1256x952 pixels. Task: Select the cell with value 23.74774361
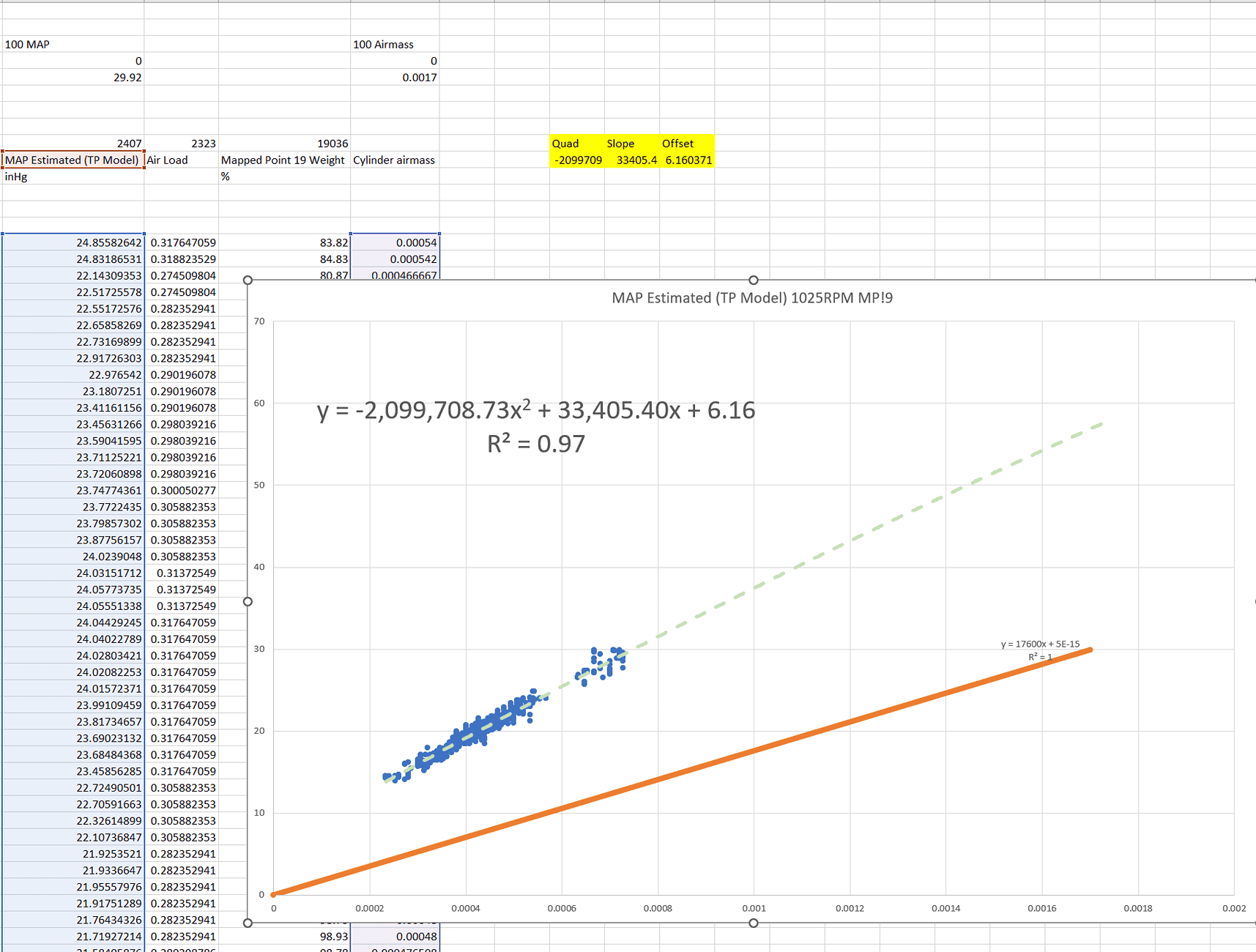point(73,490)
